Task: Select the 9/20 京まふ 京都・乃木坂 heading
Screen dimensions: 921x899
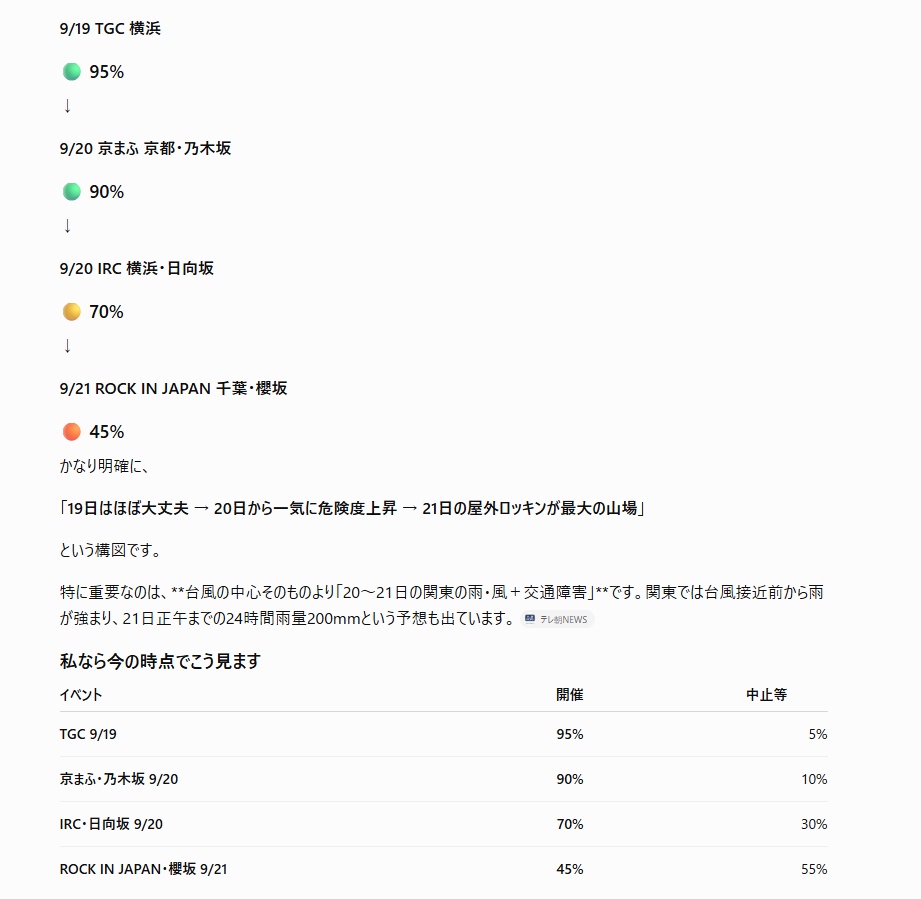Action: tap(145, 148)
